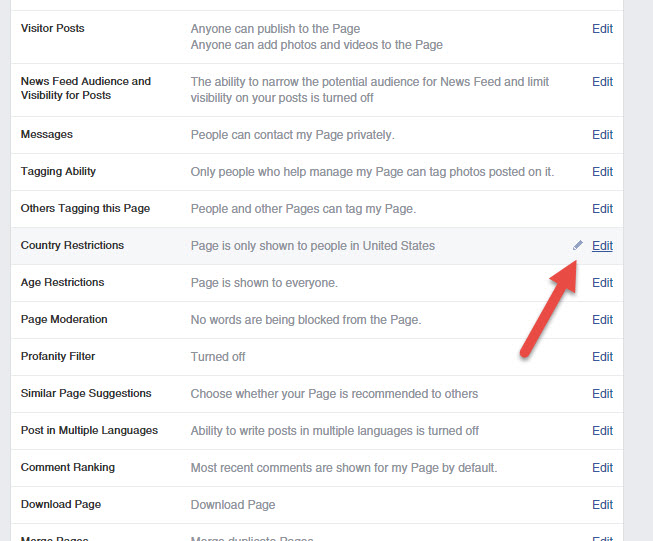This screenshot has height=541, width=653.
Task: Click 'Page is only shown to people in United States'
Action: coord(313,246)
